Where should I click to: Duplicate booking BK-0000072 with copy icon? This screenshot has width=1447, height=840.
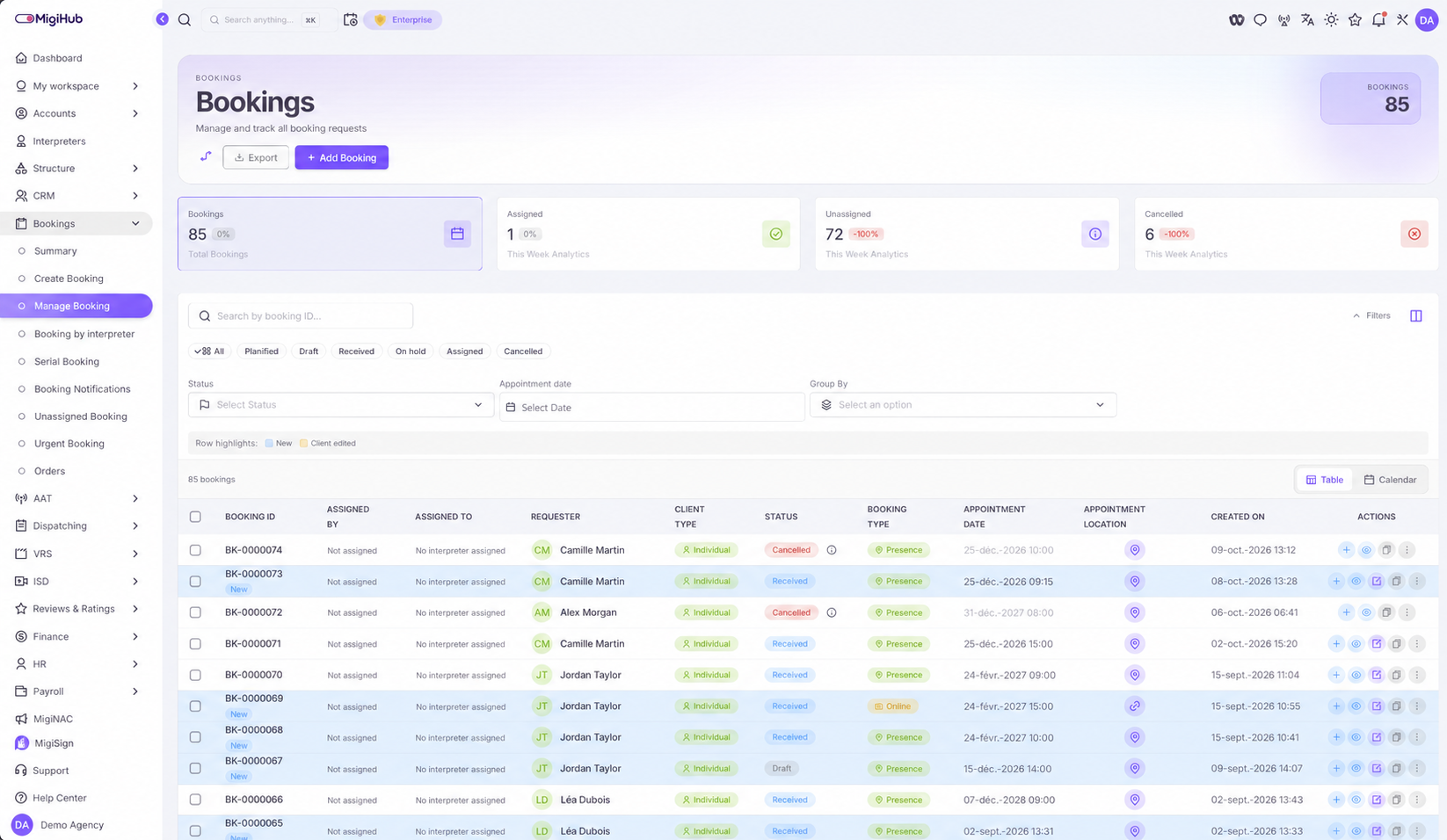pyautogui.click(x=1386, y=612)
